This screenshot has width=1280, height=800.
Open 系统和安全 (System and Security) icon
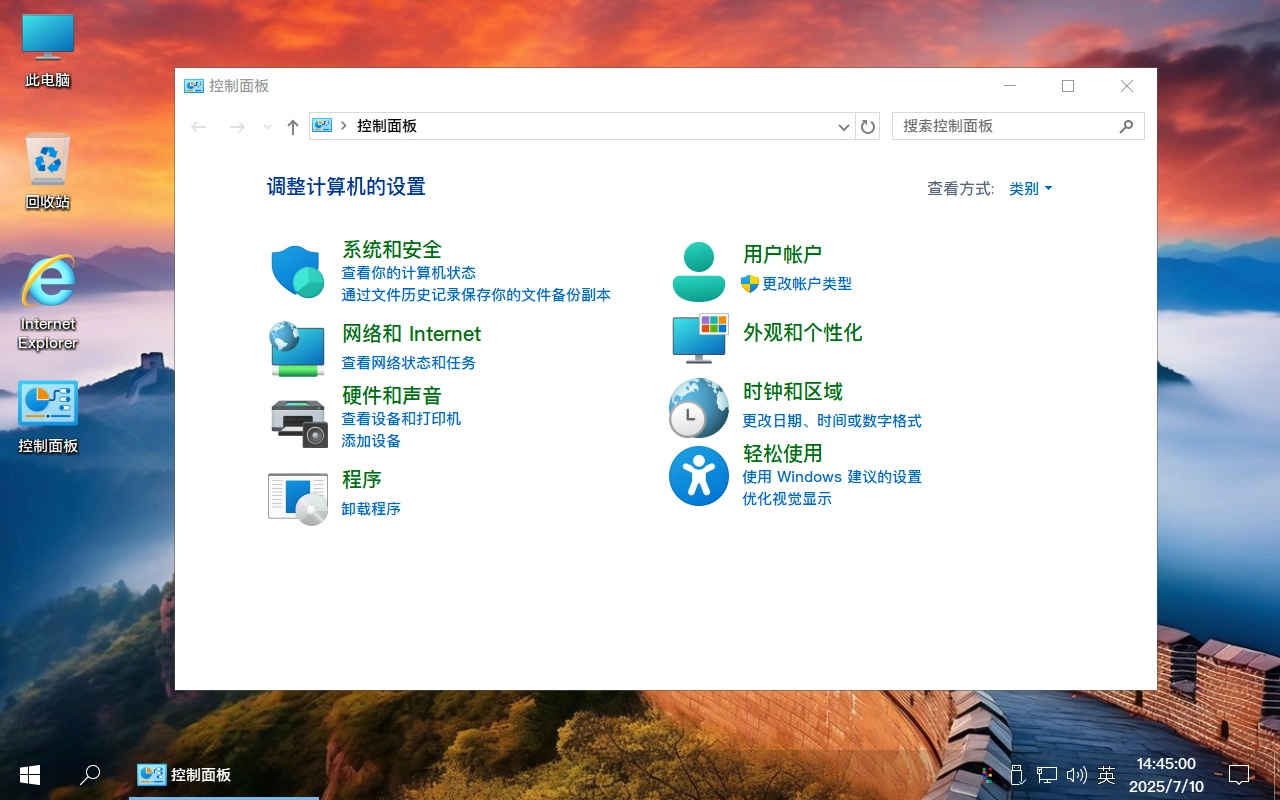tap(297, 268)
